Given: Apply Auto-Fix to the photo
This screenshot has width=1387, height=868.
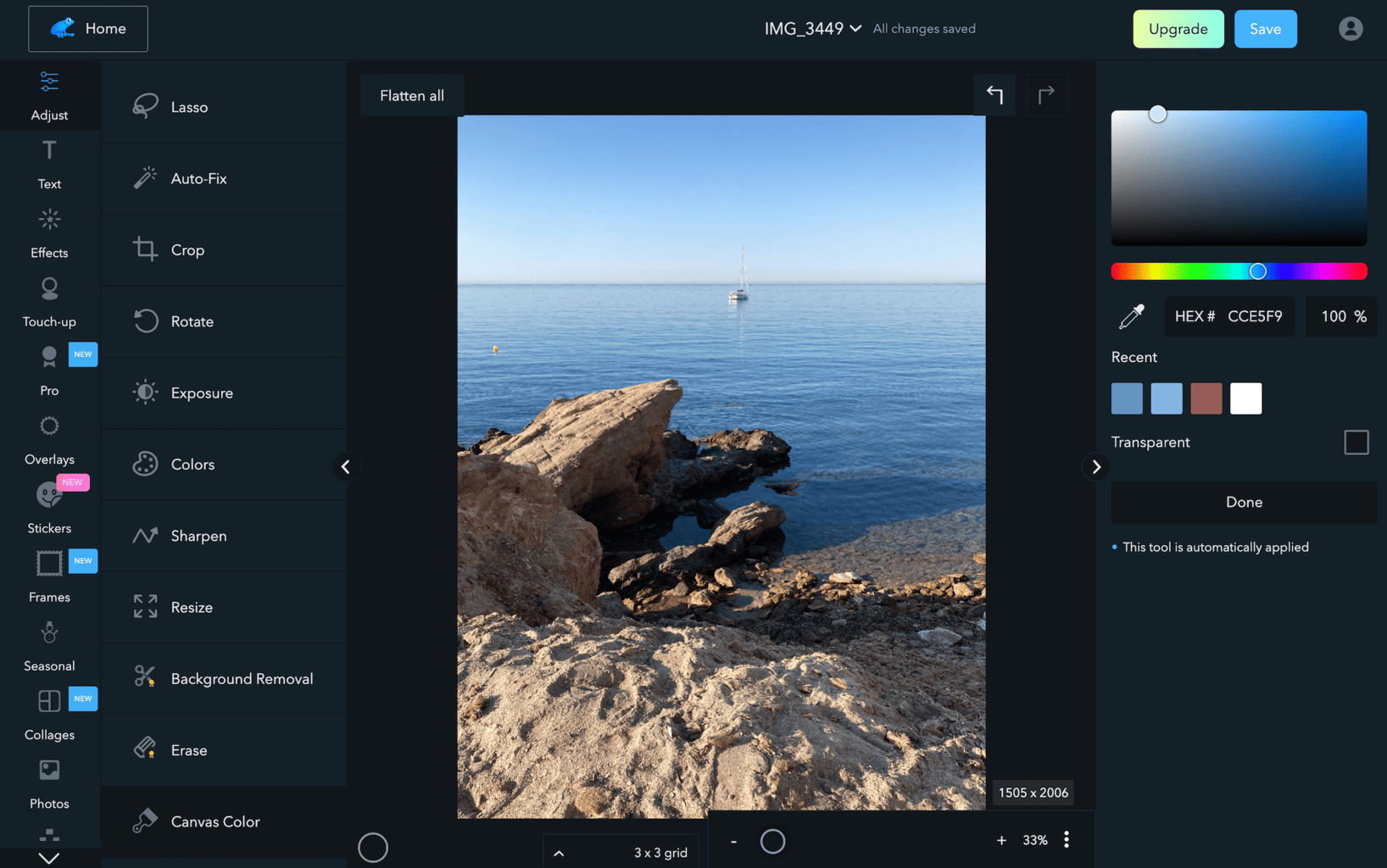Looking at the screenshot, I should [x=224, y=179].
